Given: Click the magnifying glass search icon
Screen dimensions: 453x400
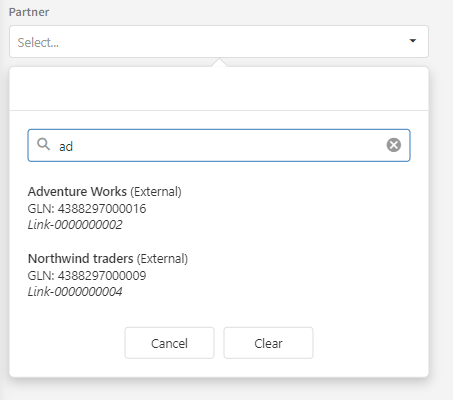Looking at the screenshot, I should [x=43, y=145].
